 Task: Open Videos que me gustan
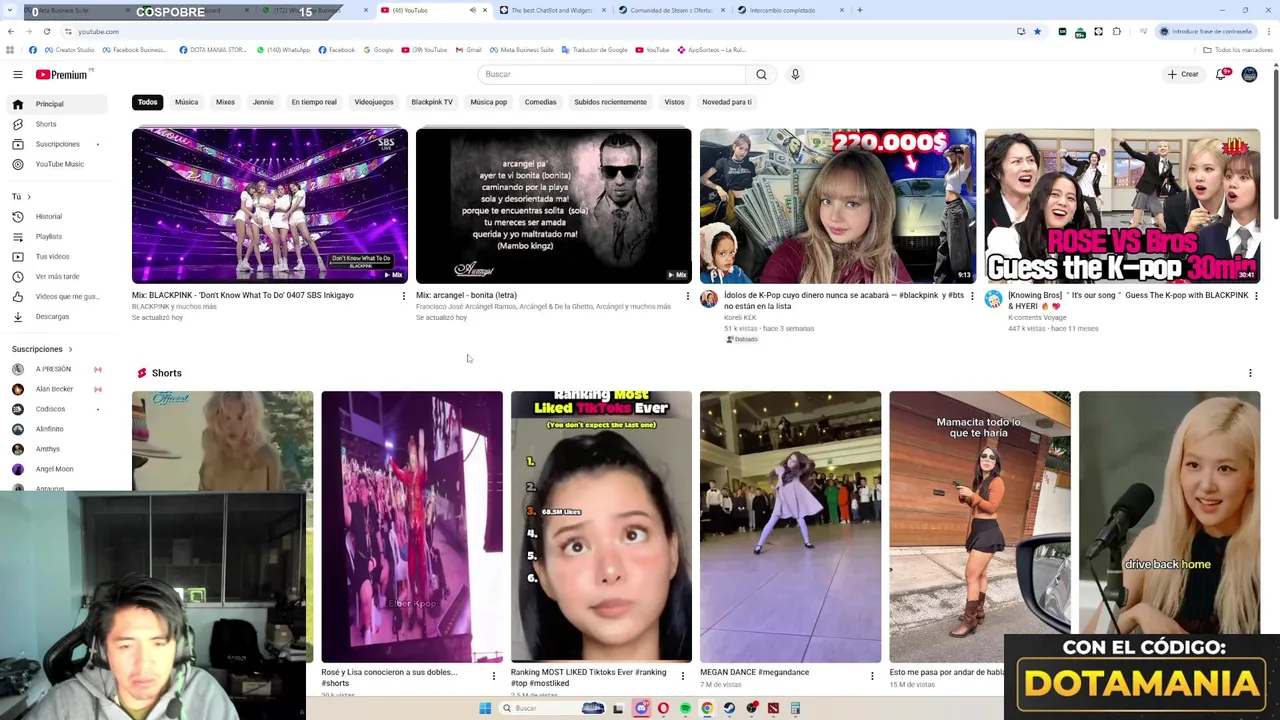point(58,296)
